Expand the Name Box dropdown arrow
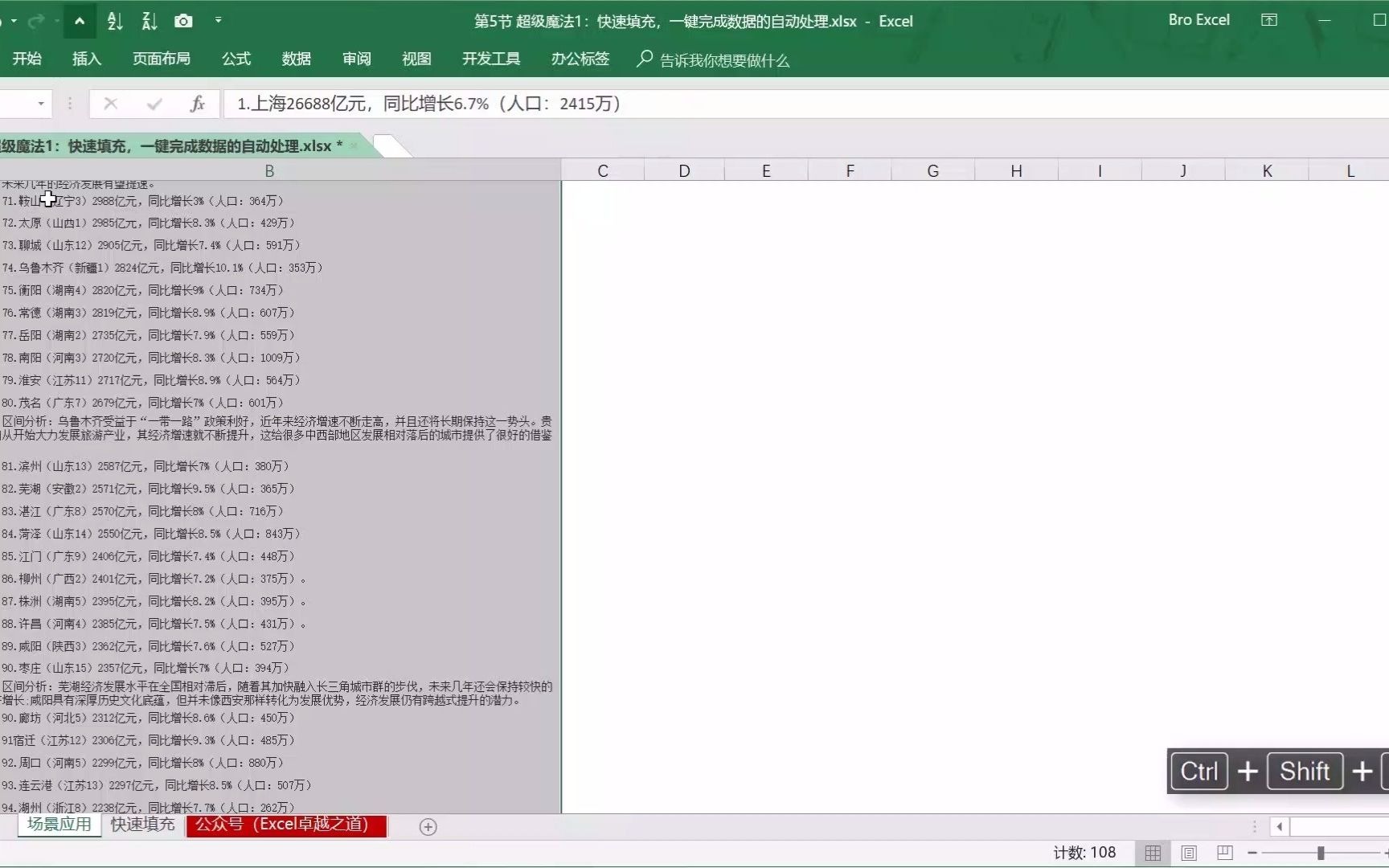Viewport: 1389px width, 868px height. click(x=41, y=104)
